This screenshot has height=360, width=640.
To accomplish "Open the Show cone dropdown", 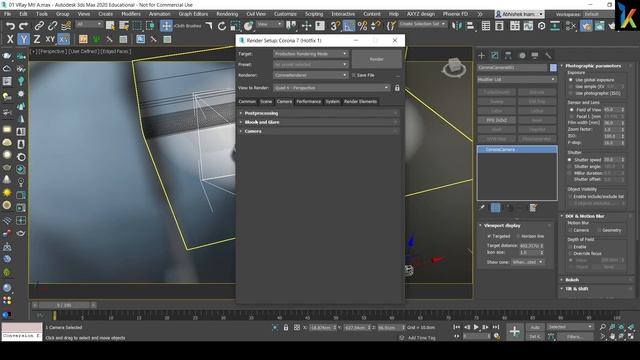I will (x=528, y=262).
